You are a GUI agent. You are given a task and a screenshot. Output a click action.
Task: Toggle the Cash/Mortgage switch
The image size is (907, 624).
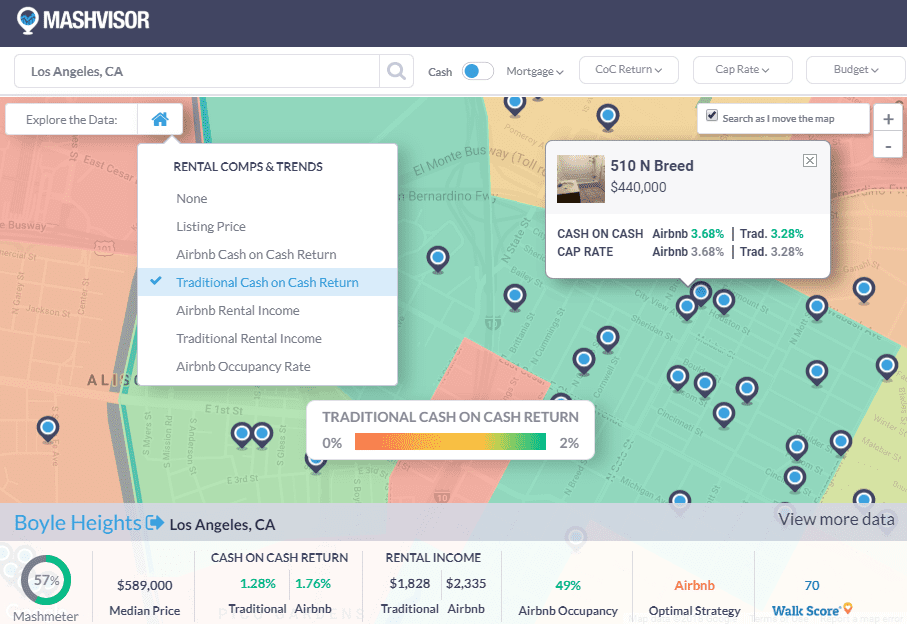[477, 71]
